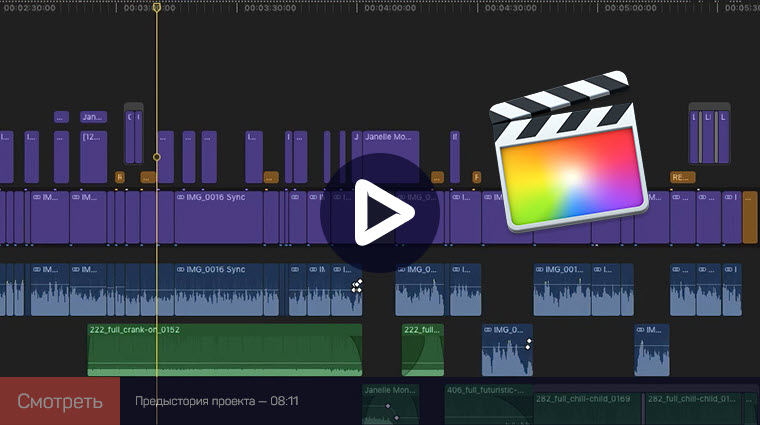
Task: Select the purple Janelle Mo... title clip
Action: point(391,157)
